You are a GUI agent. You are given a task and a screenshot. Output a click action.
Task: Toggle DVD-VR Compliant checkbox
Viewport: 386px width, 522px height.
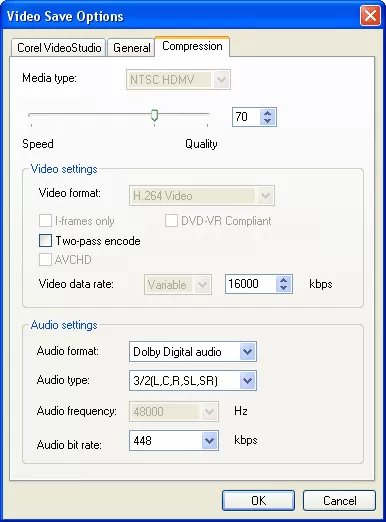click(171, 221)
